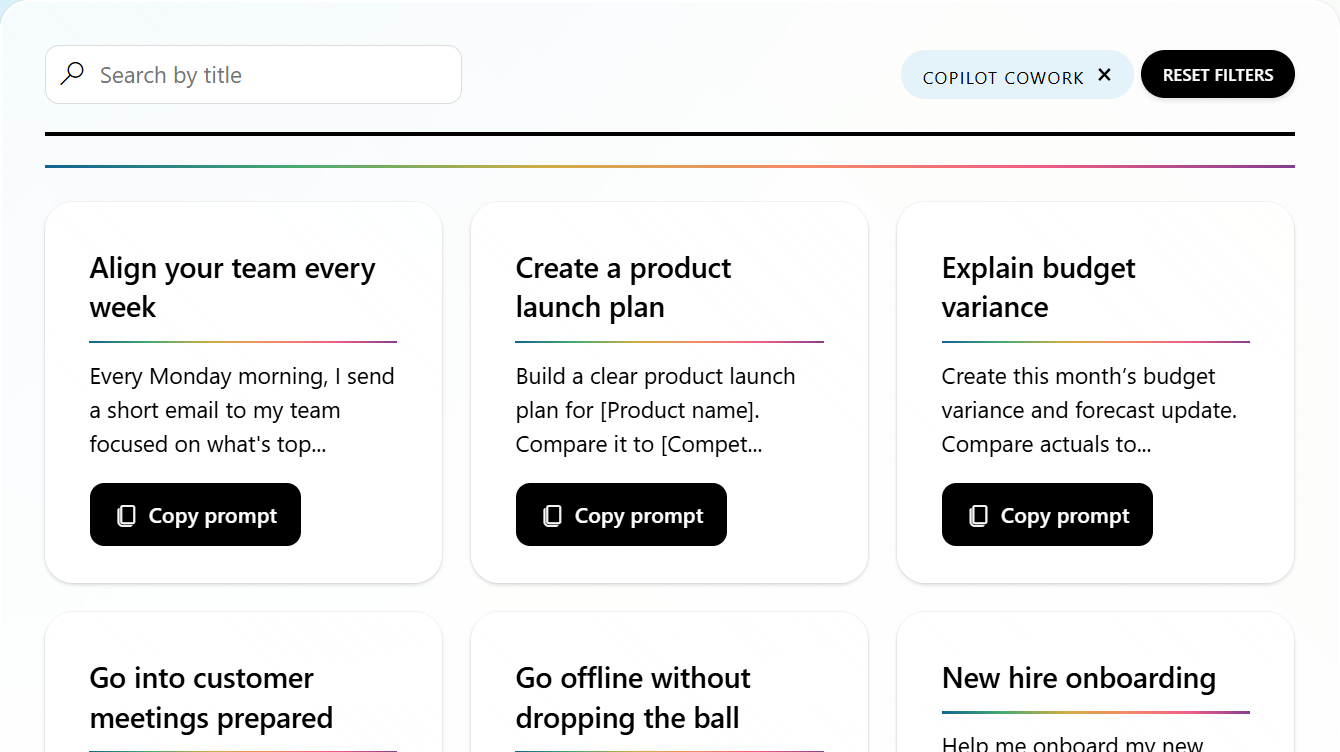Open the Go offline without dropping the ball title
This screenshot has width=1340, height=752.
[x=633, y=697]
